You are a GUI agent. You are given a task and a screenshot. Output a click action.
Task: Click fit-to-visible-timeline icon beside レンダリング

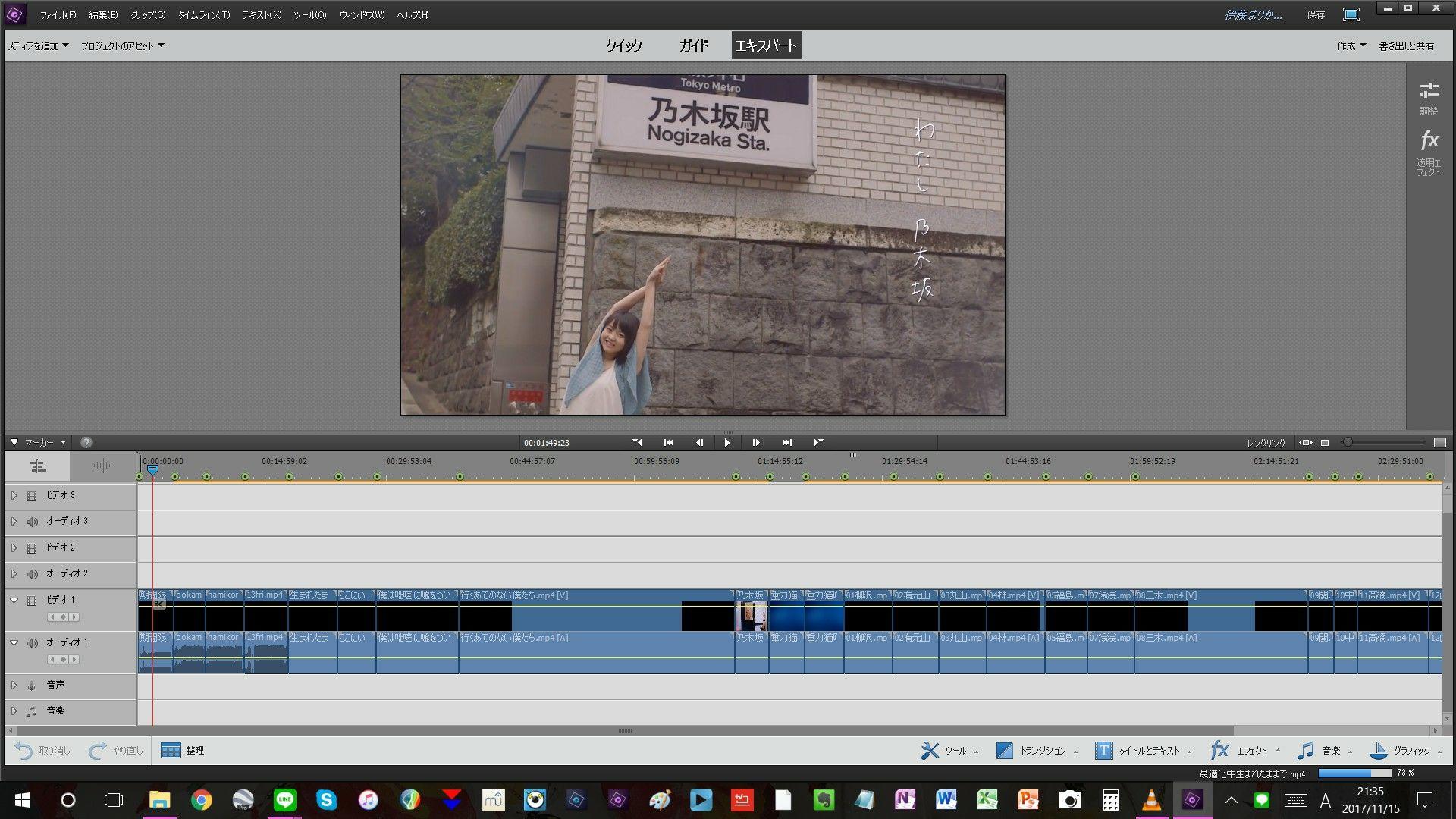point(1305,442)
